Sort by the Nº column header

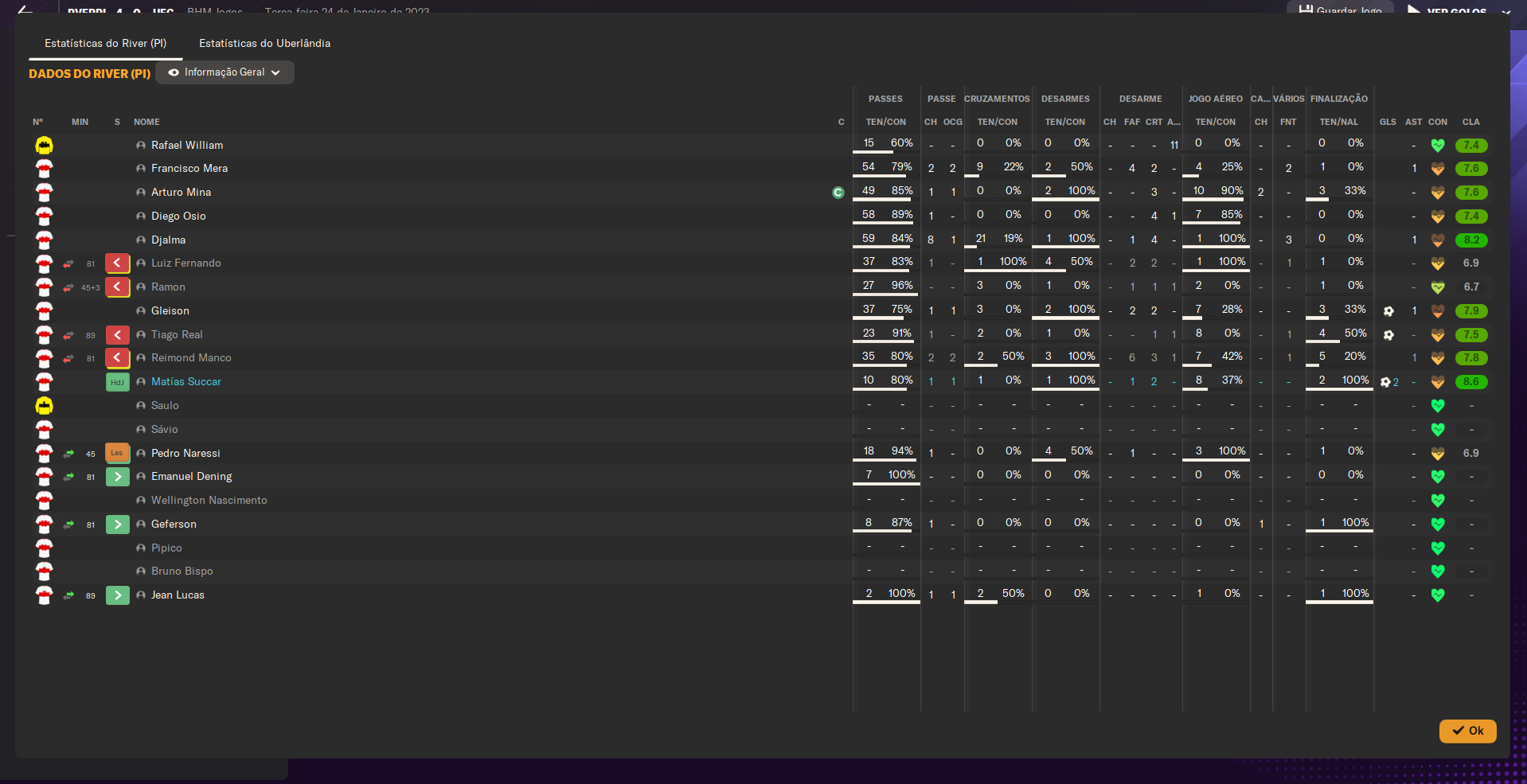click(37, 122)
